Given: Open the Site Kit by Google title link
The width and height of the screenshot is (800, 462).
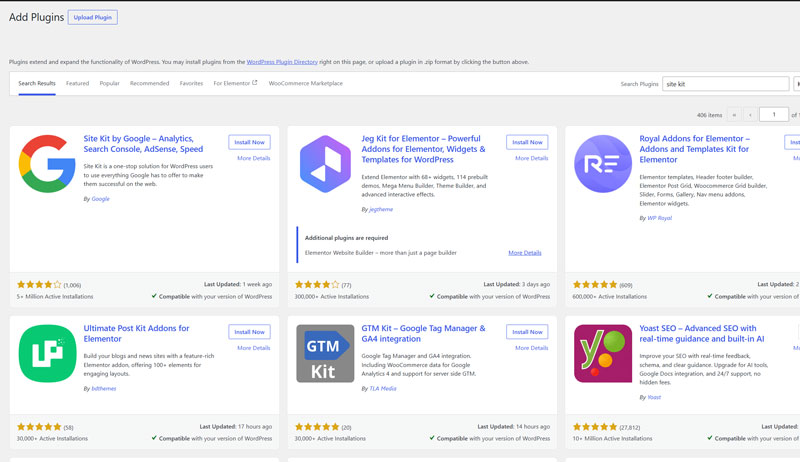Looking at the screenshot, I should (143, 144).
